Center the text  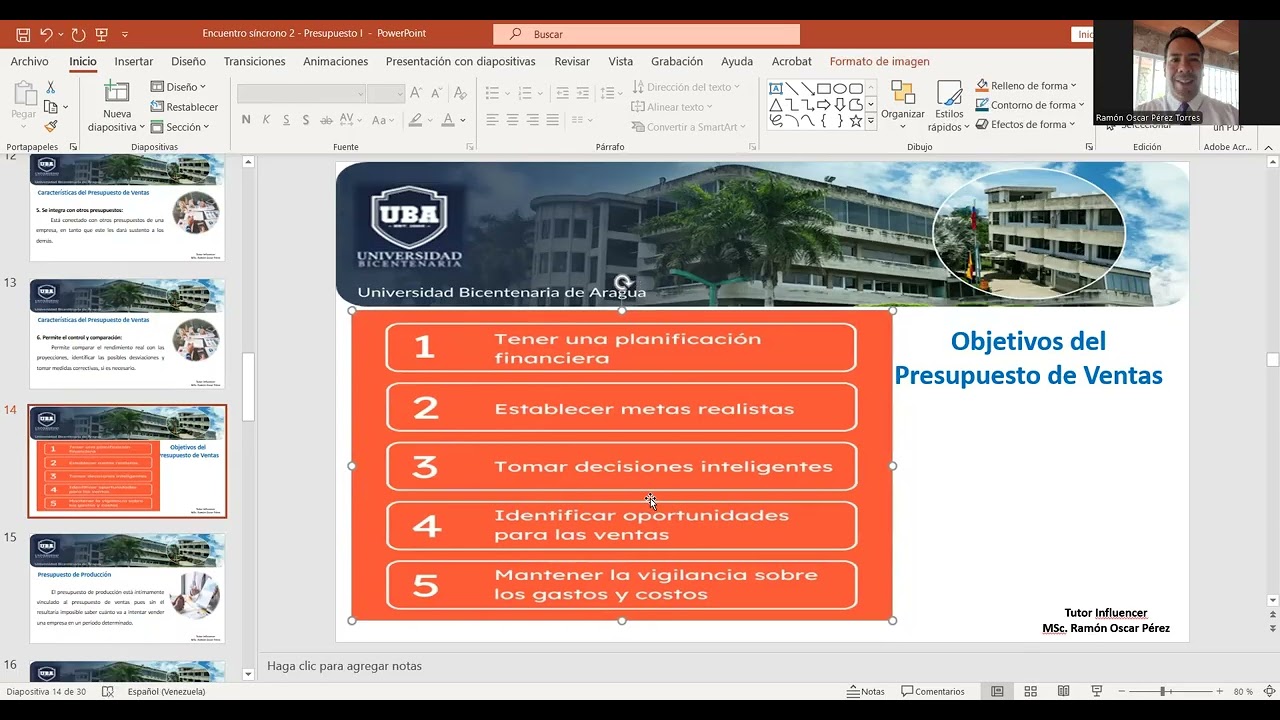pyautogui.click(x=512, y=120)
